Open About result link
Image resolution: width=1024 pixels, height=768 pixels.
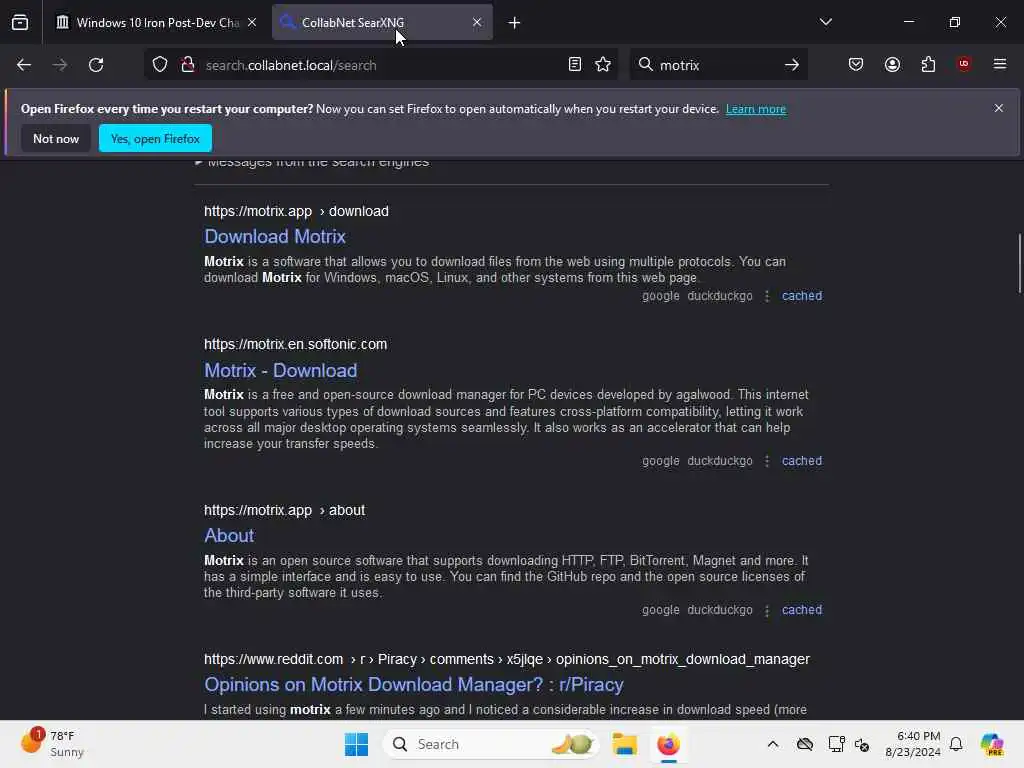229,536
